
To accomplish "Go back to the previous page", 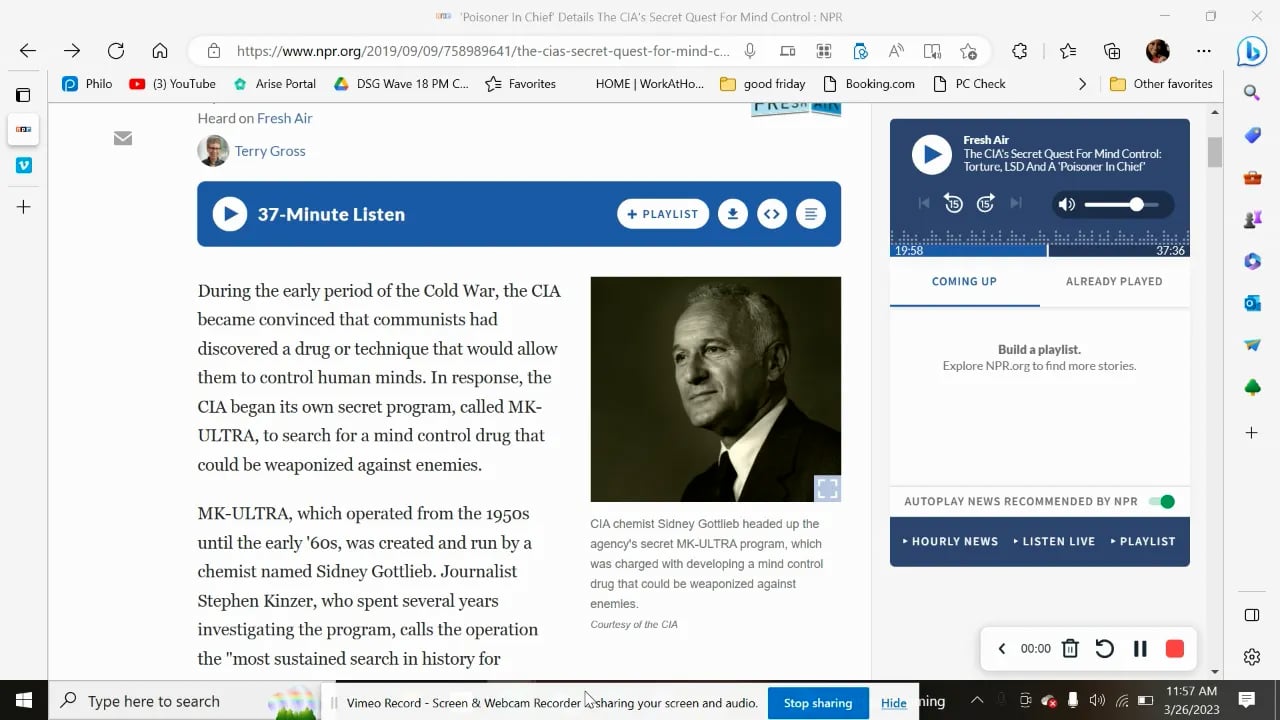I will [28, 51].
